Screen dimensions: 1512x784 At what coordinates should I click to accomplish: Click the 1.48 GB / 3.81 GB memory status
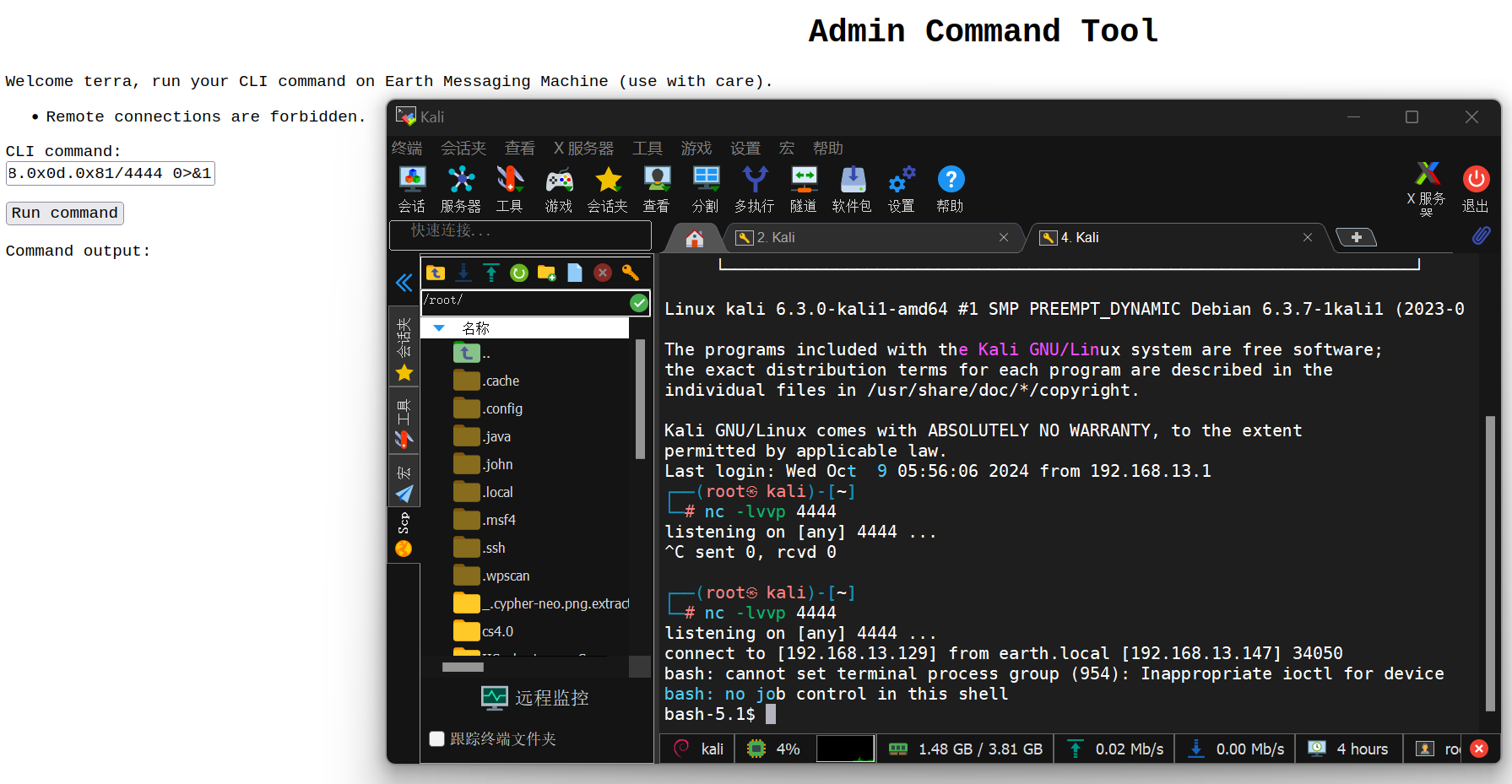click(965, 749)
